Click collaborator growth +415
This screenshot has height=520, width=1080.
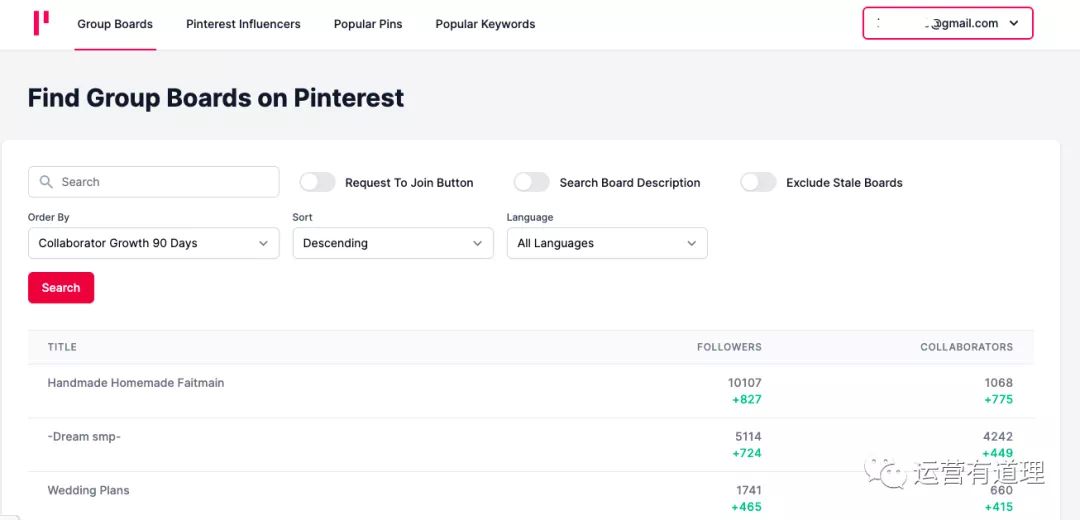point(998,507)
